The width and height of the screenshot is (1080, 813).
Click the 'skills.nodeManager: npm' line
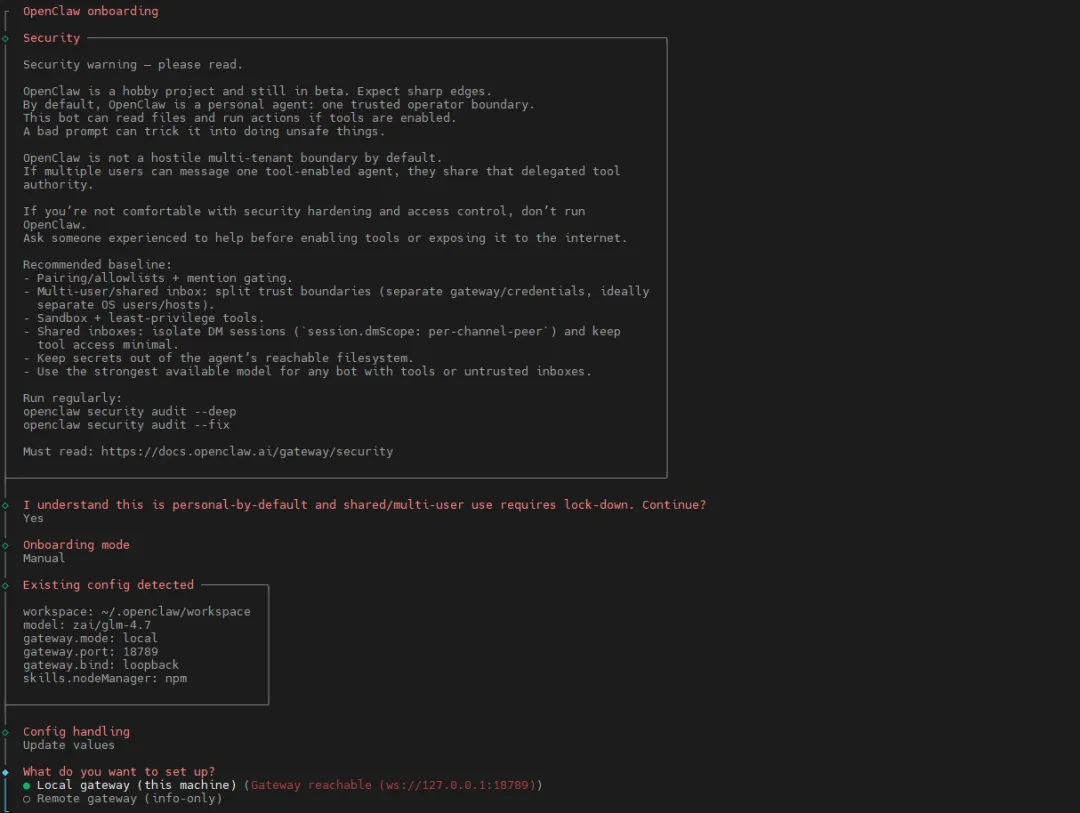105,679
